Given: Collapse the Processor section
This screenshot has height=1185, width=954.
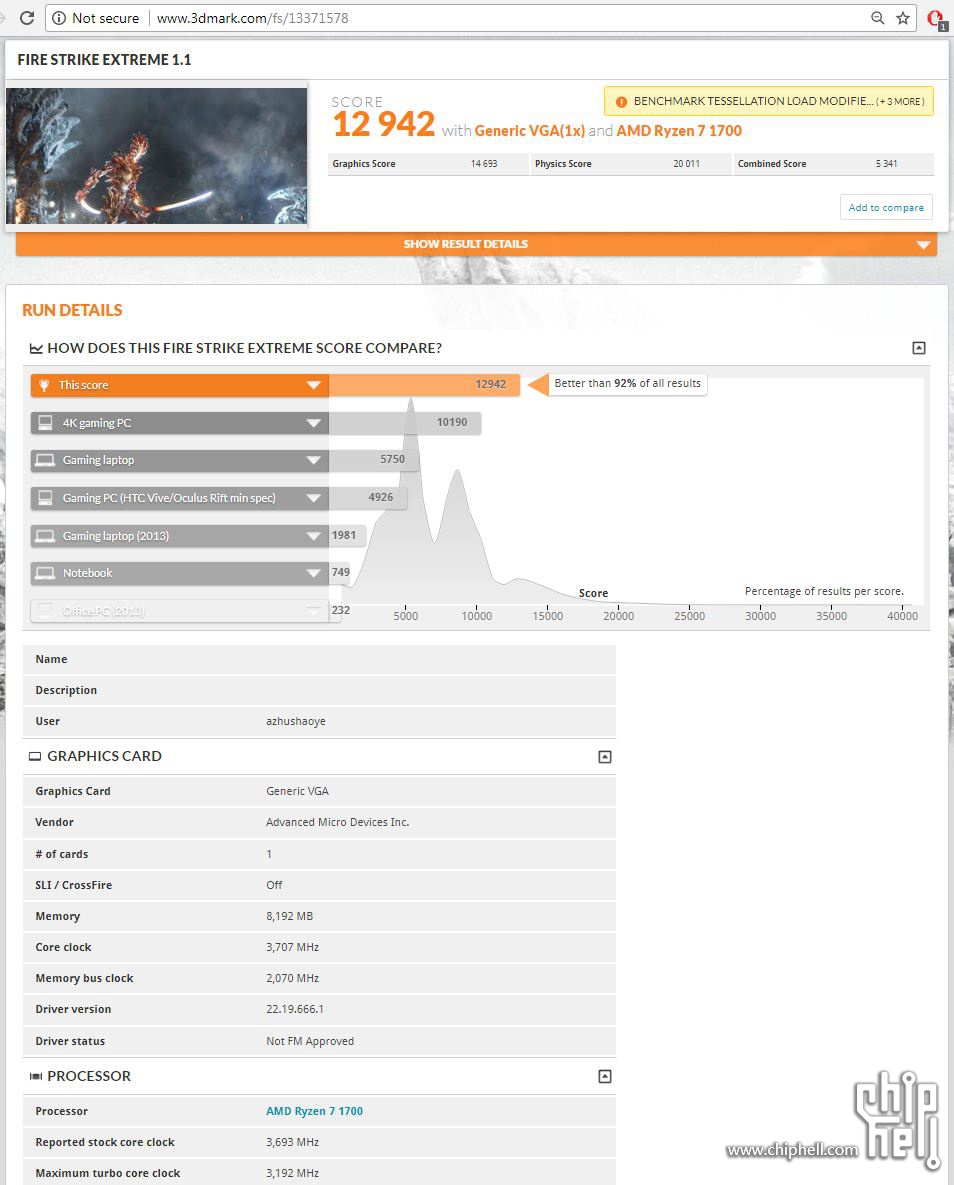Looking at the screenshot, I should pyautogui.click(x=604, y=1077).
